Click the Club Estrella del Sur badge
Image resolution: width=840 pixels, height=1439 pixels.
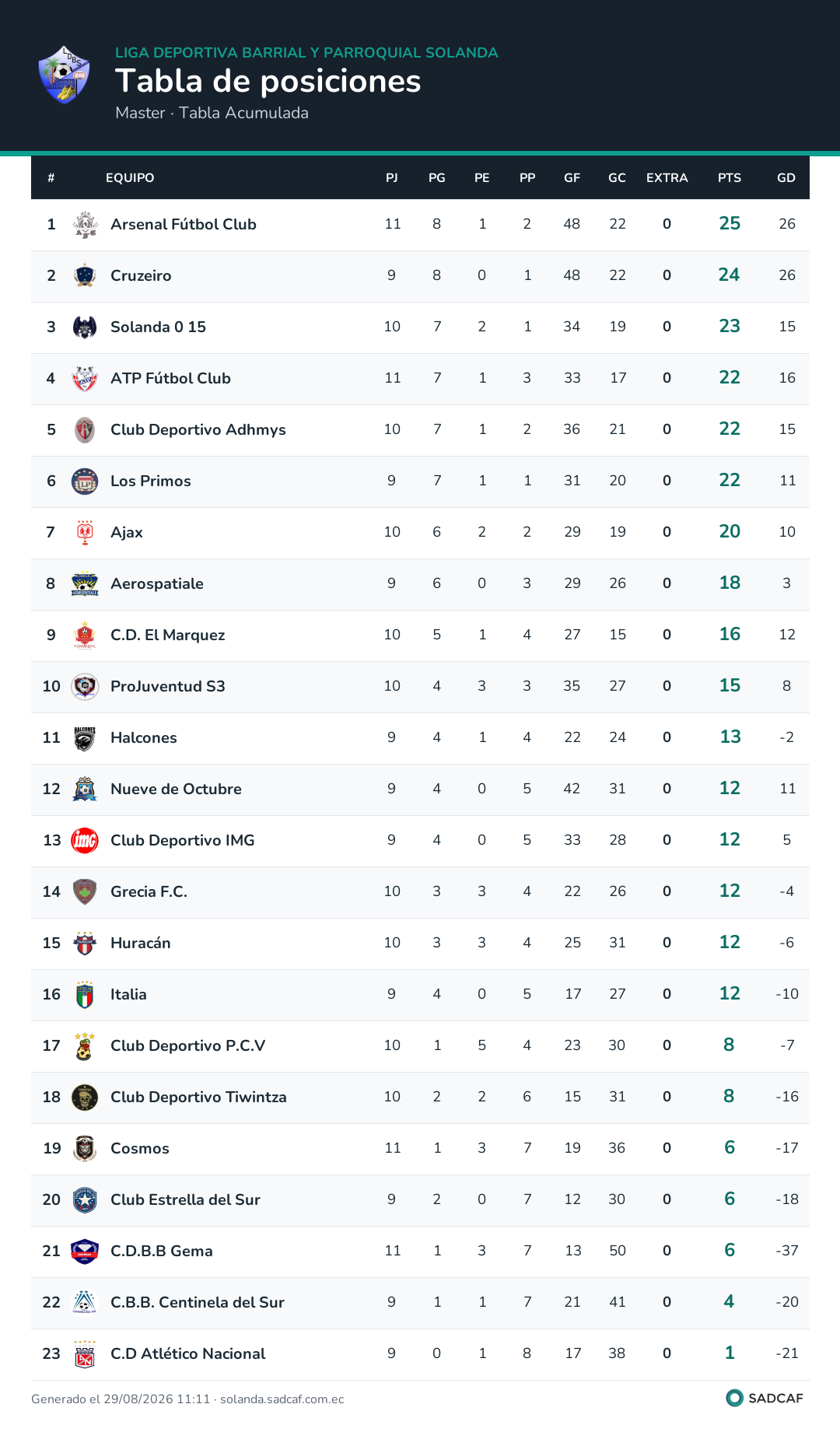85,1199
